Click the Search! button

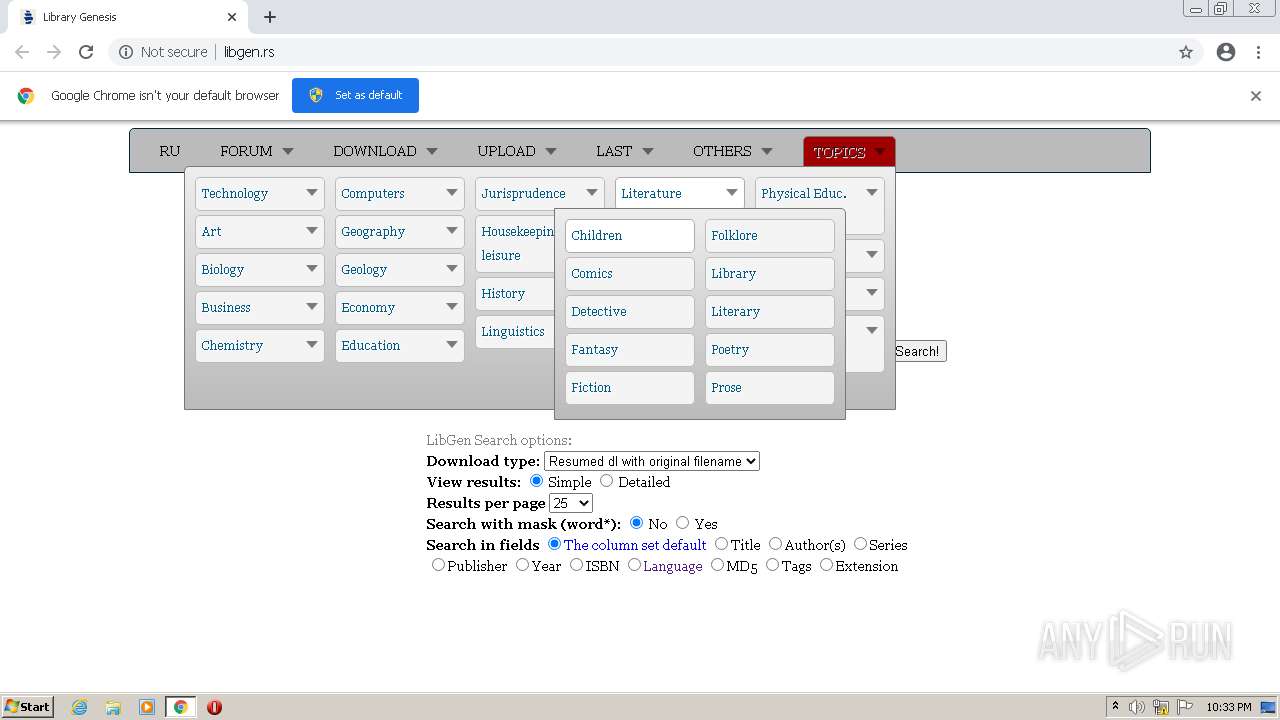tap(917, 351)
